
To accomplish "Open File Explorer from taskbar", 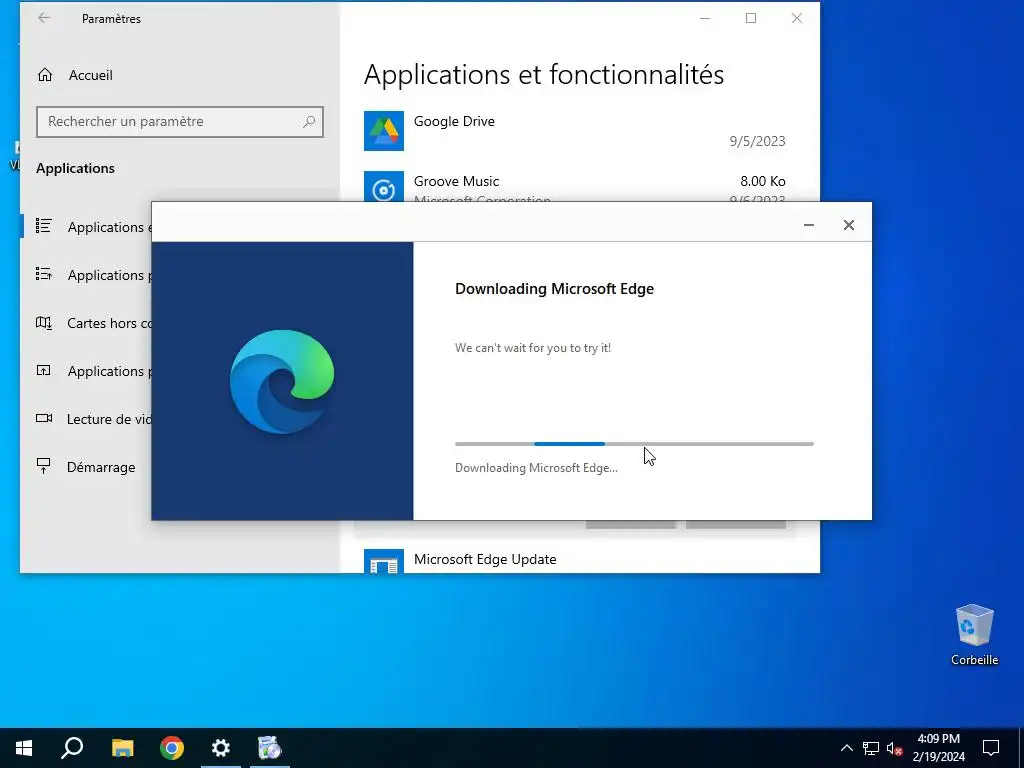I will tap(122, 748).
